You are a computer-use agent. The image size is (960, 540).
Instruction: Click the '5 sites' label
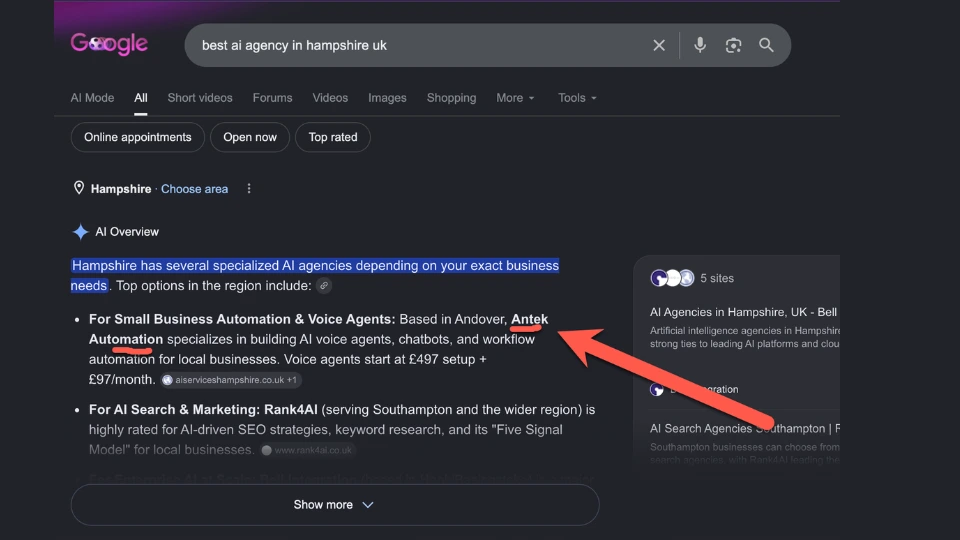[x=717, y=279]
